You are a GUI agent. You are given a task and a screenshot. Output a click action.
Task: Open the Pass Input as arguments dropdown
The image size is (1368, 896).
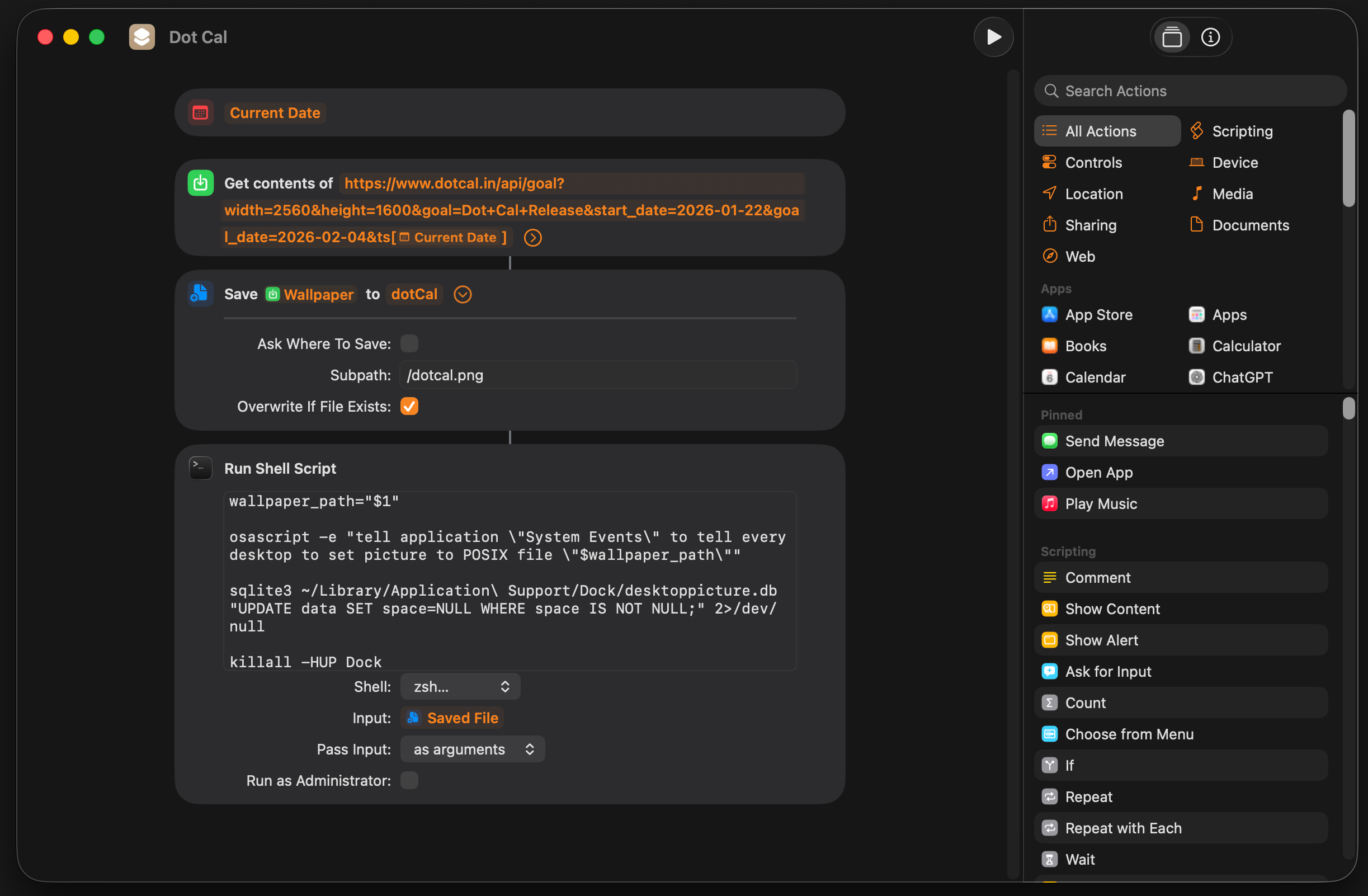[x=473, y=749]
